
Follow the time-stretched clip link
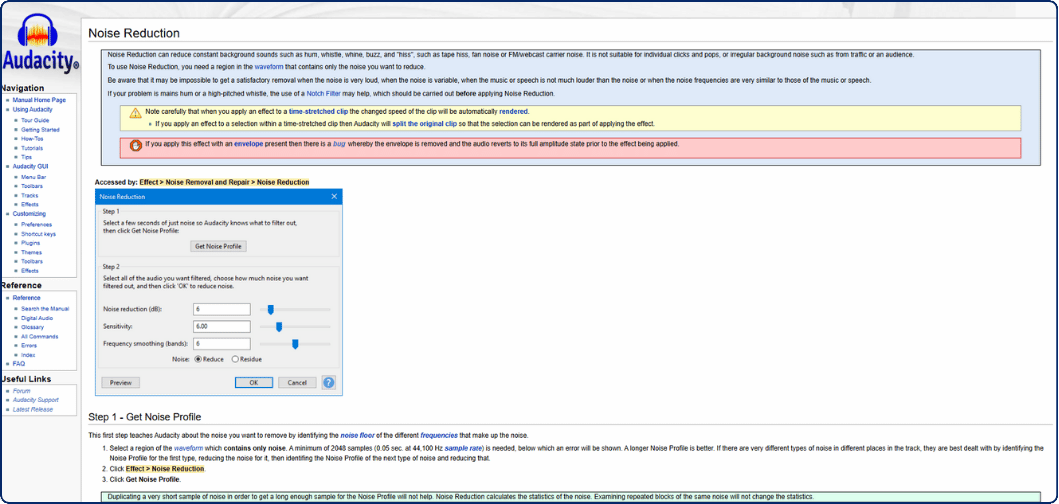pos(319,111)
